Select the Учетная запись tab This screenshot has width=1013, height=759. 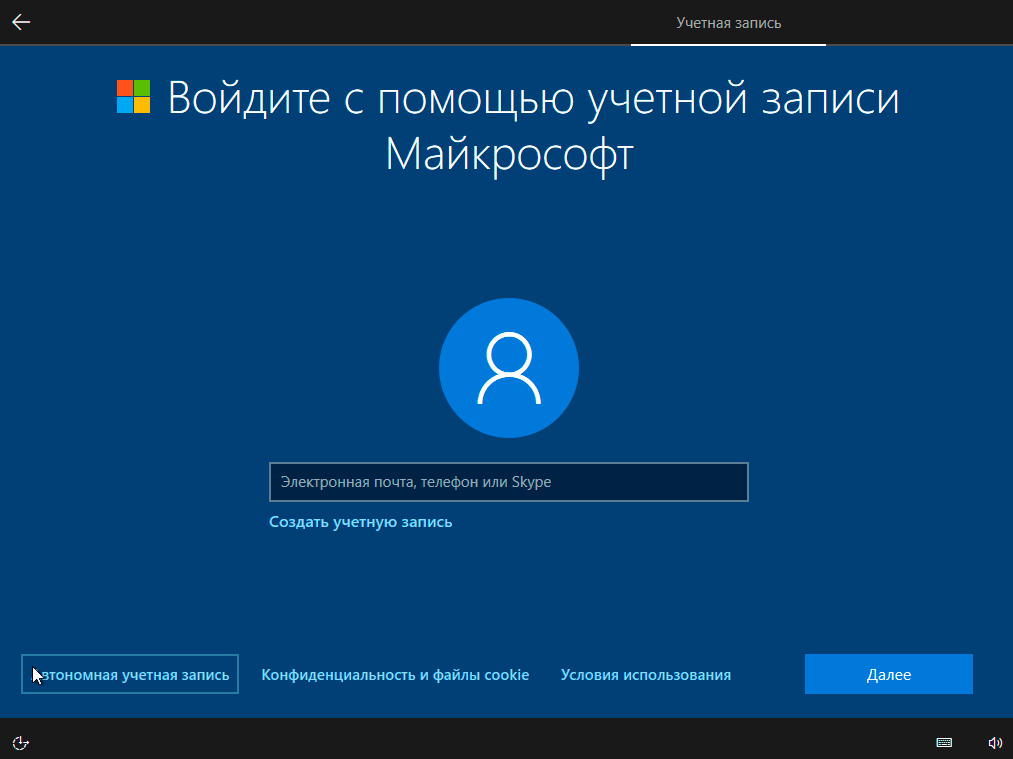pos(728,23)
